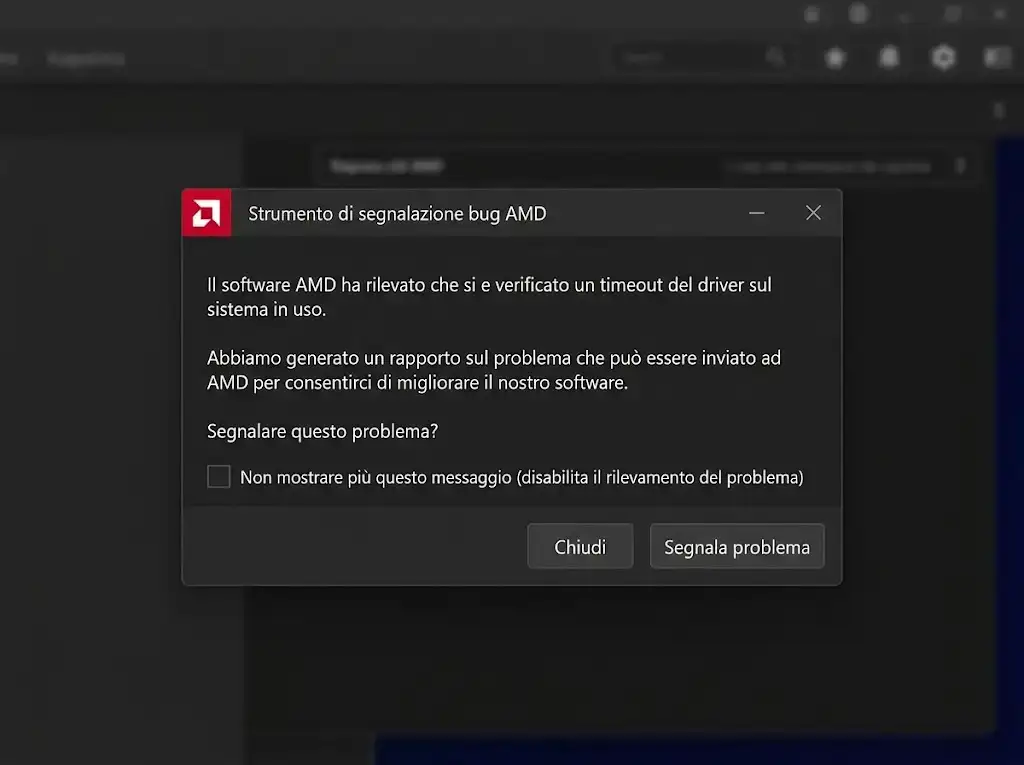Close the AMD bug report dialog
Viewport: 1024px width, 765px height.
point(813,213)
